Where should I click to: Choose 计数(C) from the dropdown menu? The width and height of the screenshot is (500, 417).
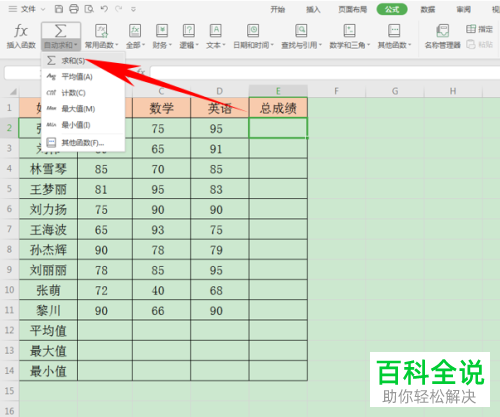pyautogui.click(x=83, y=93)
